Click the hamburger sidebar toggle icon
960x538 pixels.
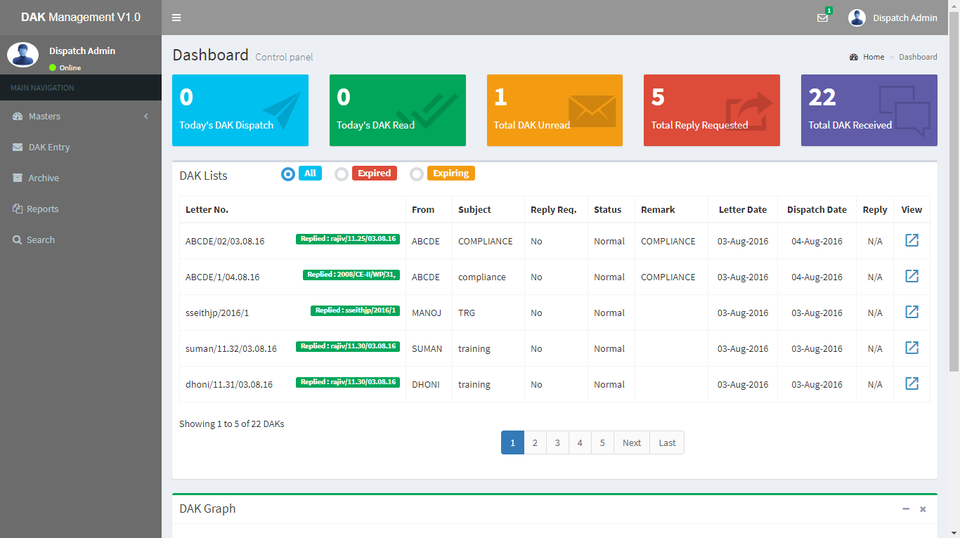coord(176,18)
